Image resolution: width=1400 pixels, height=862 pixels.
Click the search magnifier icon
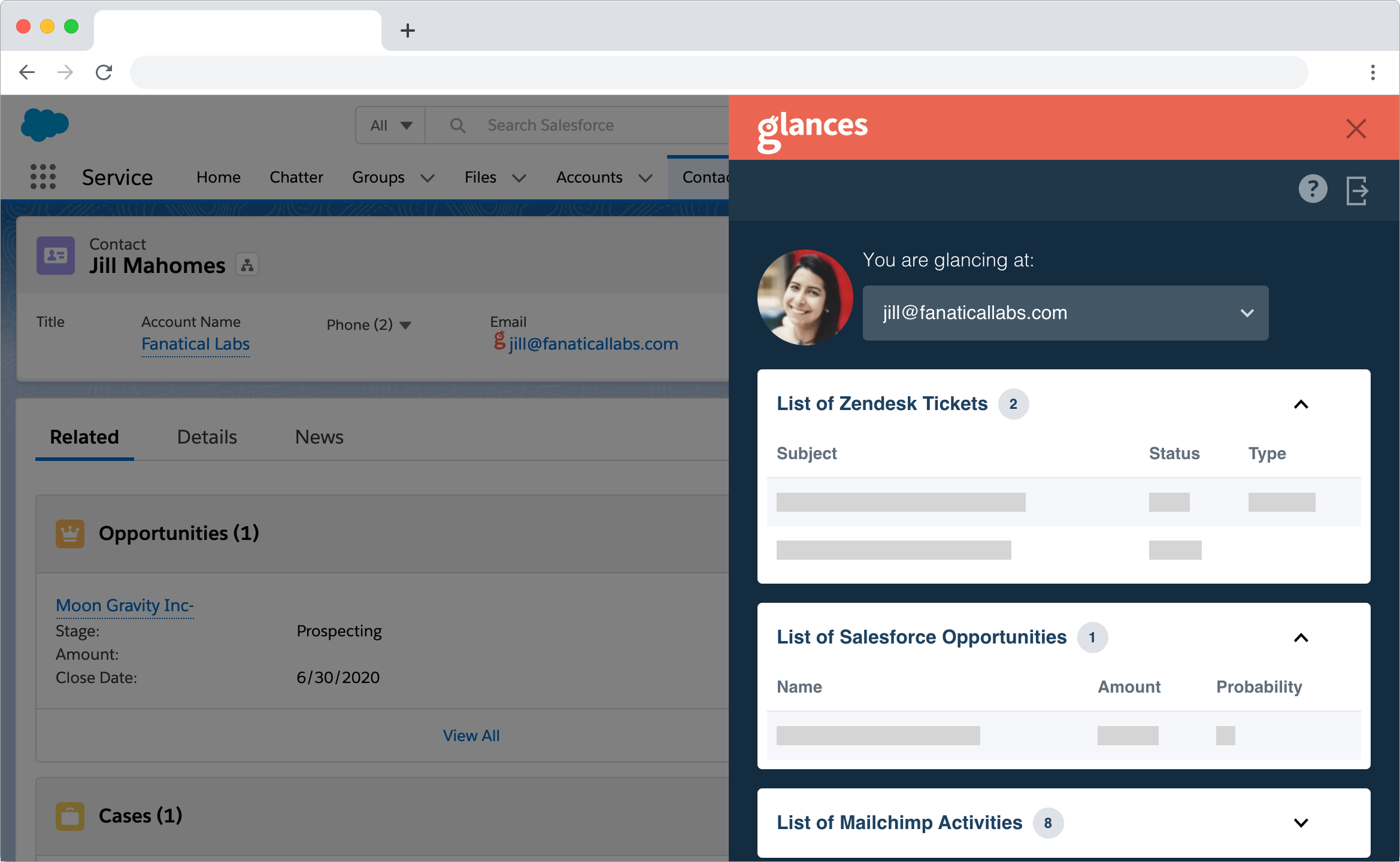click(x=457, y=125)
